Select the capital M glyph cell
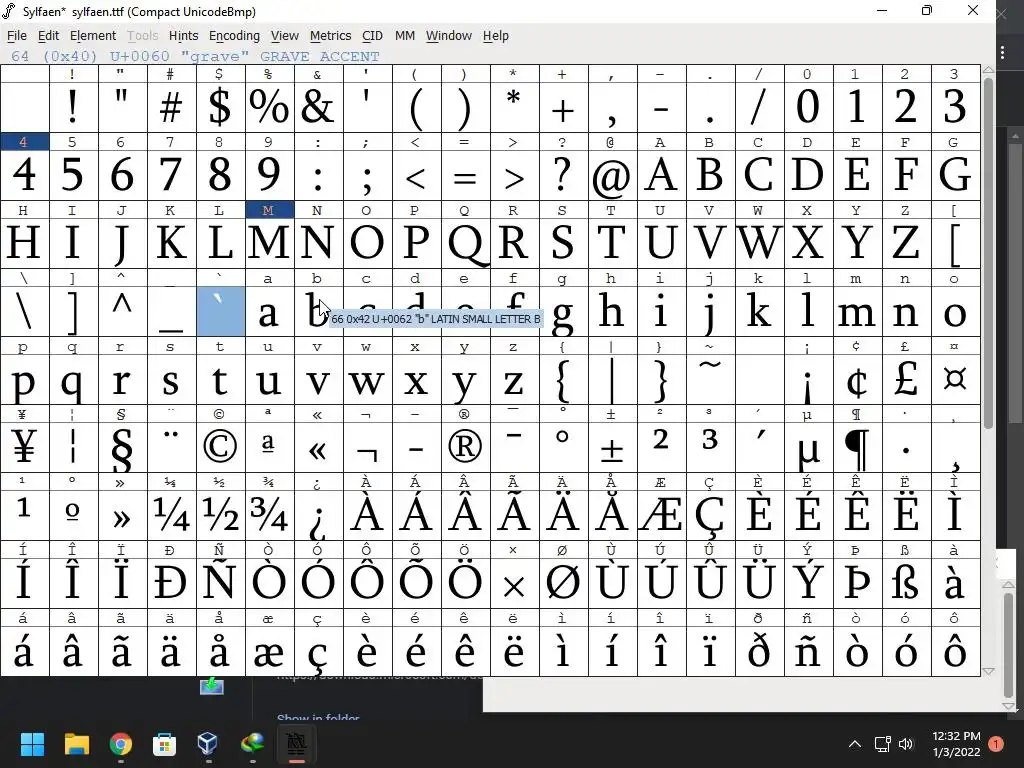The height and width of the screenshot is (768, 1024). click(270, 243)
